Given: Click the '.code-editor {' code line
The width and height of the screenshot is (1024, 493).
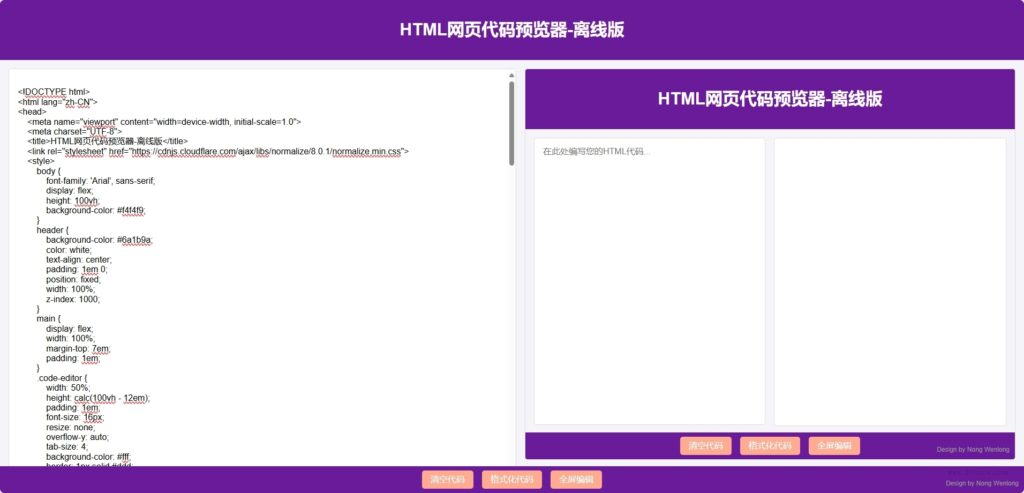Looking at the screenshot, I should (x=61, y=377).
